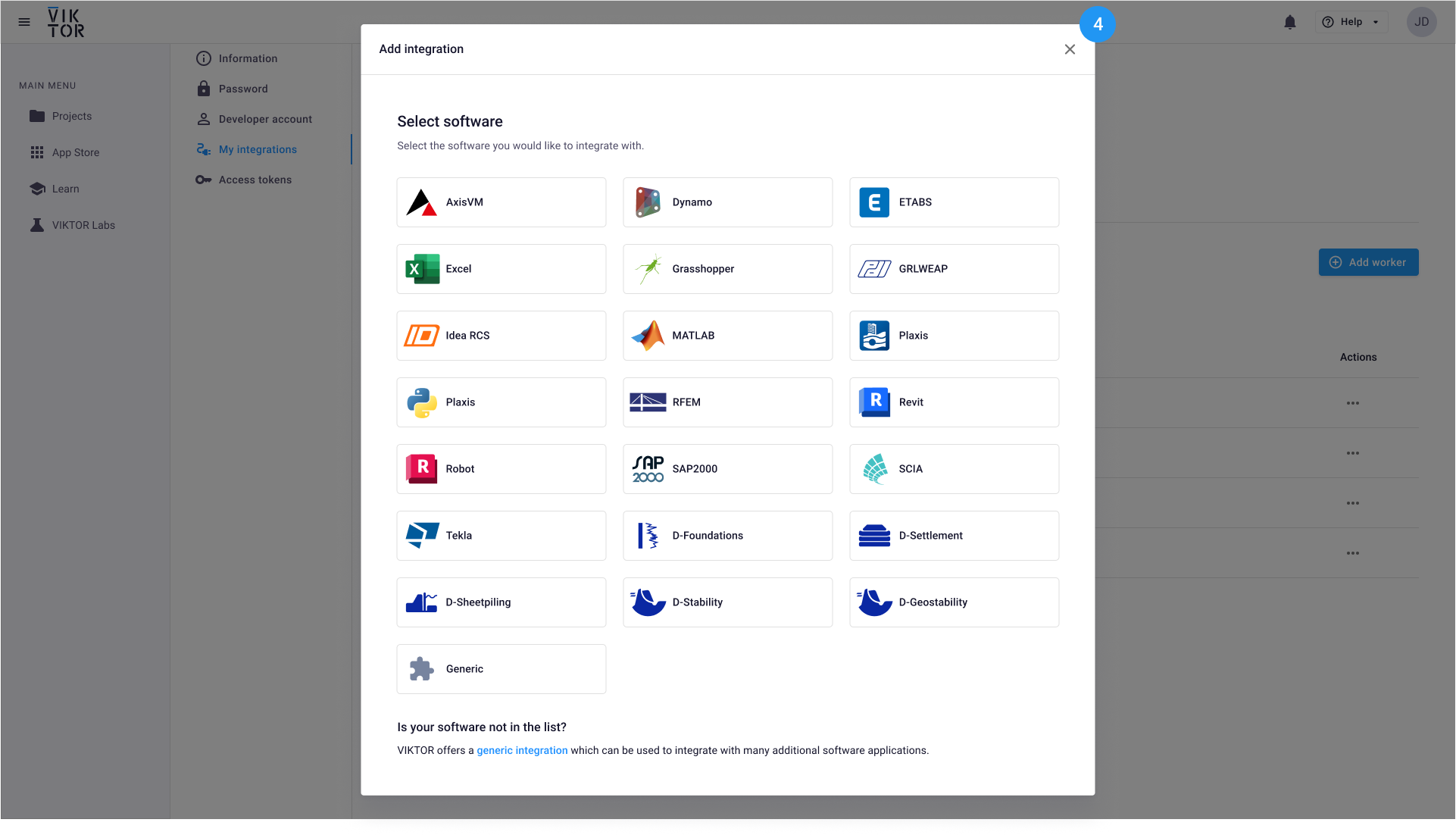Expand the Help dropdown
1456x835 pixels.
pyautogui.click(x=1351, y=22)
